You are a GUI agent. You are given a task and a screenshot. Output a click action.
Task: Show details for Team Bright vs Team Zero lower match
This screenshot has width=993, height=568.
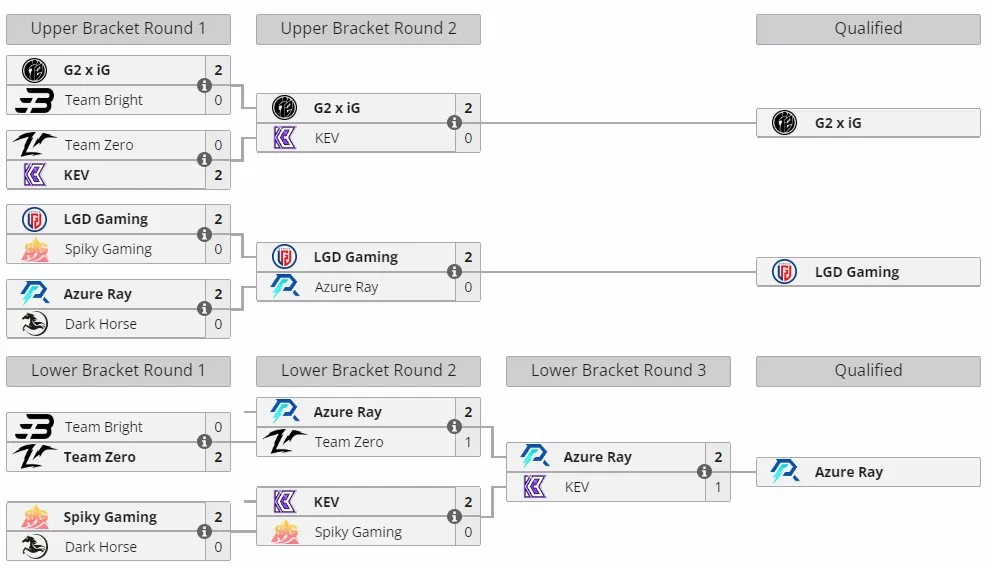tap(204, 441)
